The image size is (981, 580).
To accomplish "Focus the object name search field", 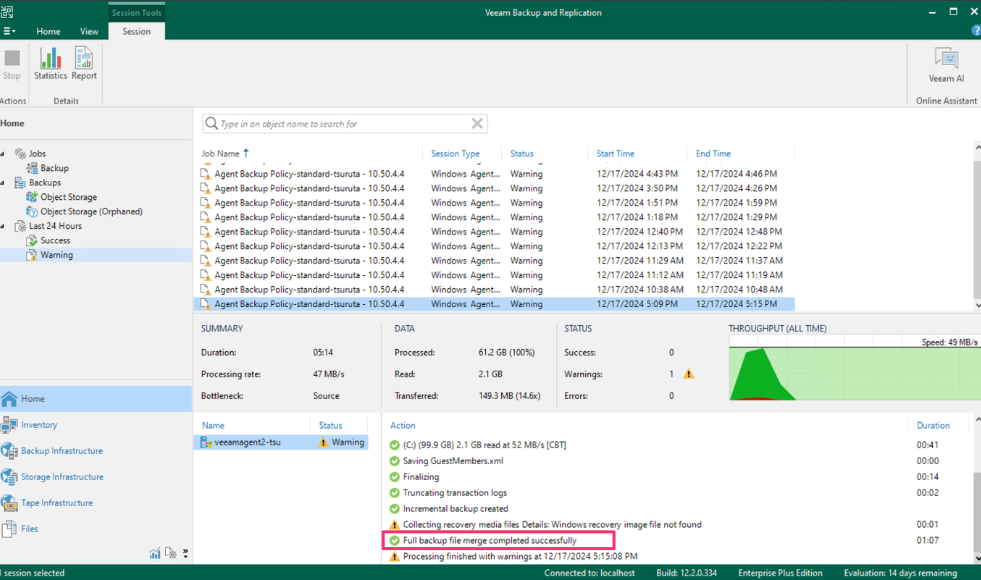I will click(x=345, y=124).
